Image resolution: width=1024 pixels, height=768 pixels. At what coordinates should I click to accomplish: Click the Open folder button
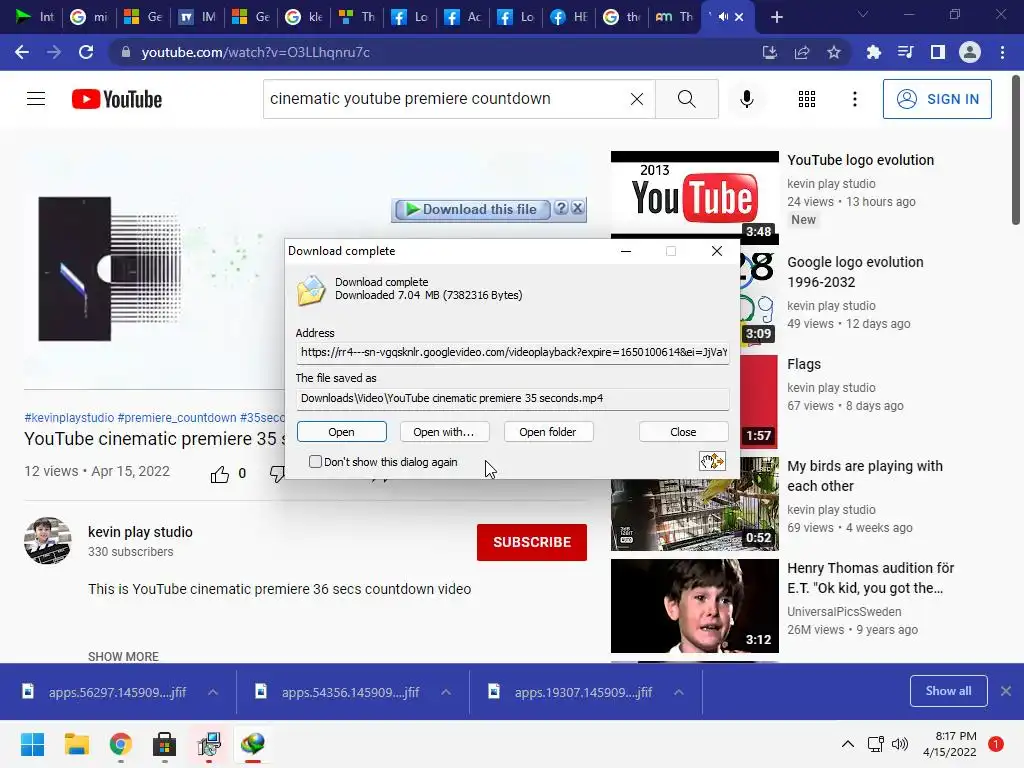coord(548,432)
